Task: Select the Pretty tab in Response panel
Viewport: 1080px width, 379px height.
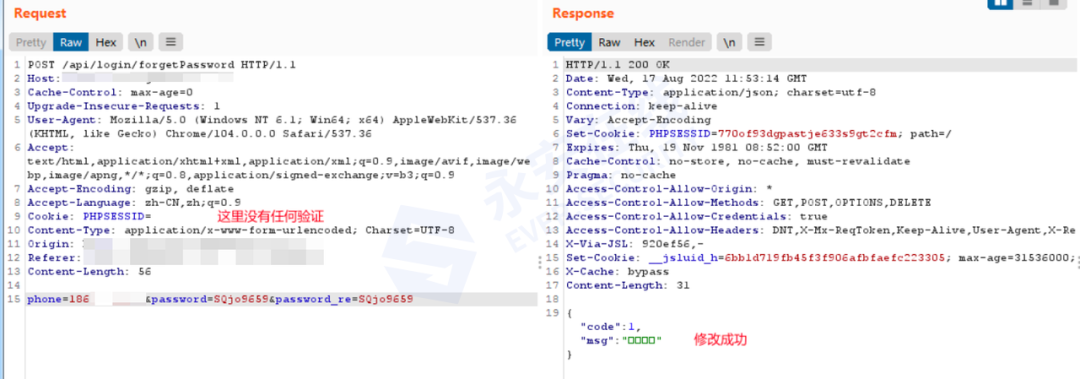Action: click(570, 42)
